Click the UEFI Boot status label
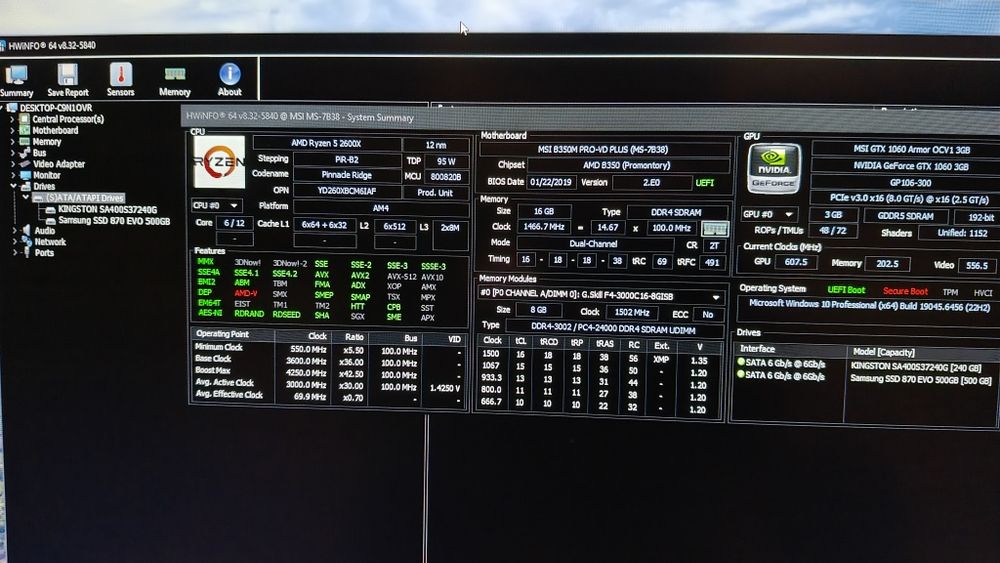 tap(846, 290)
